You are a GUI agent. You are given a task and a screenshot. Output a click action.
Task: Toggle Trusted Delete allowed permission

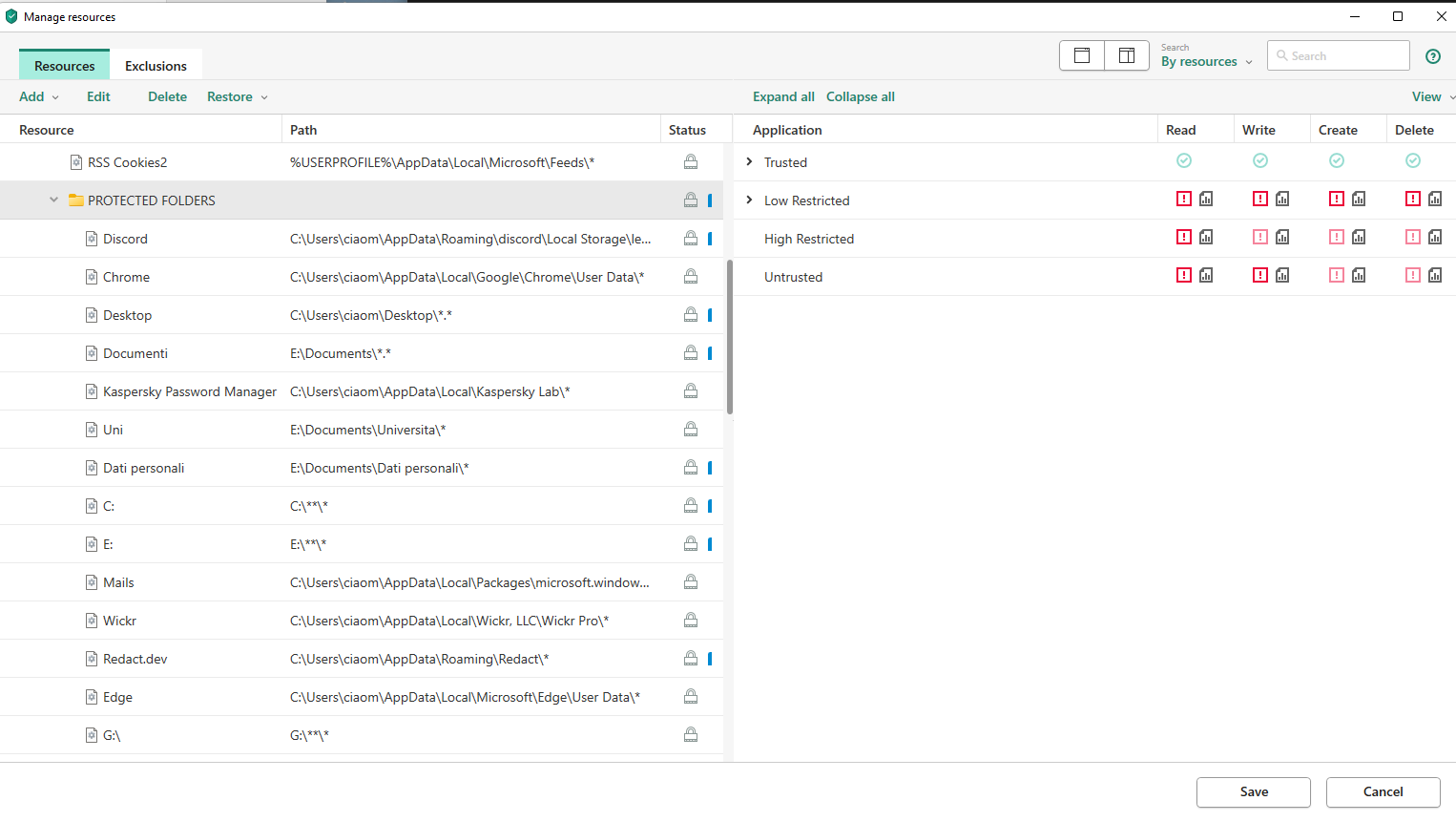coord(1413,161)
